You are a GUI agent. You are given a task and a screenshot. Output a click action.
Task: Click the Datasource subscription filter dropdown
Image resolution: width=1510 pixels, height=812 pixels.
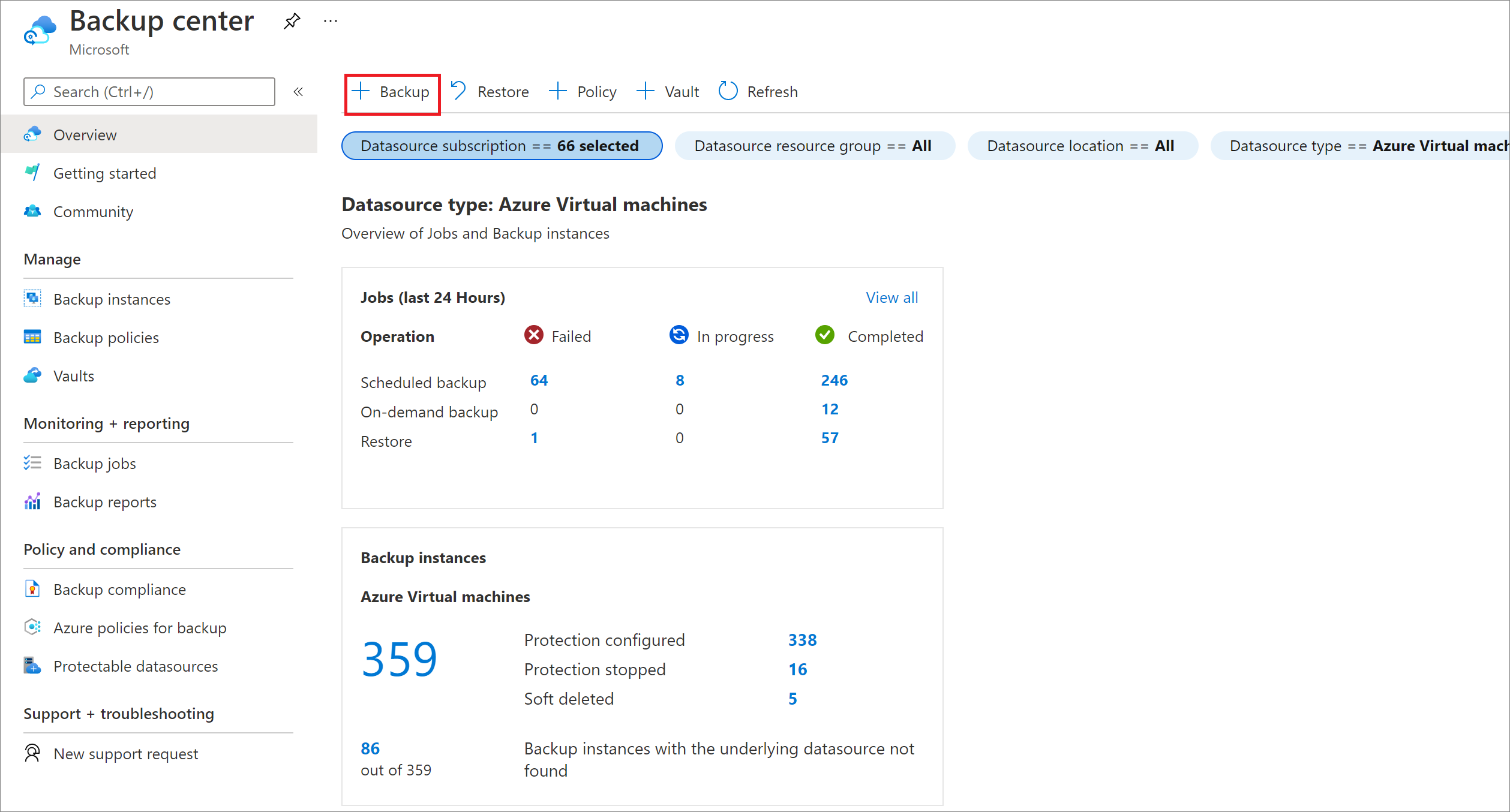499,146
